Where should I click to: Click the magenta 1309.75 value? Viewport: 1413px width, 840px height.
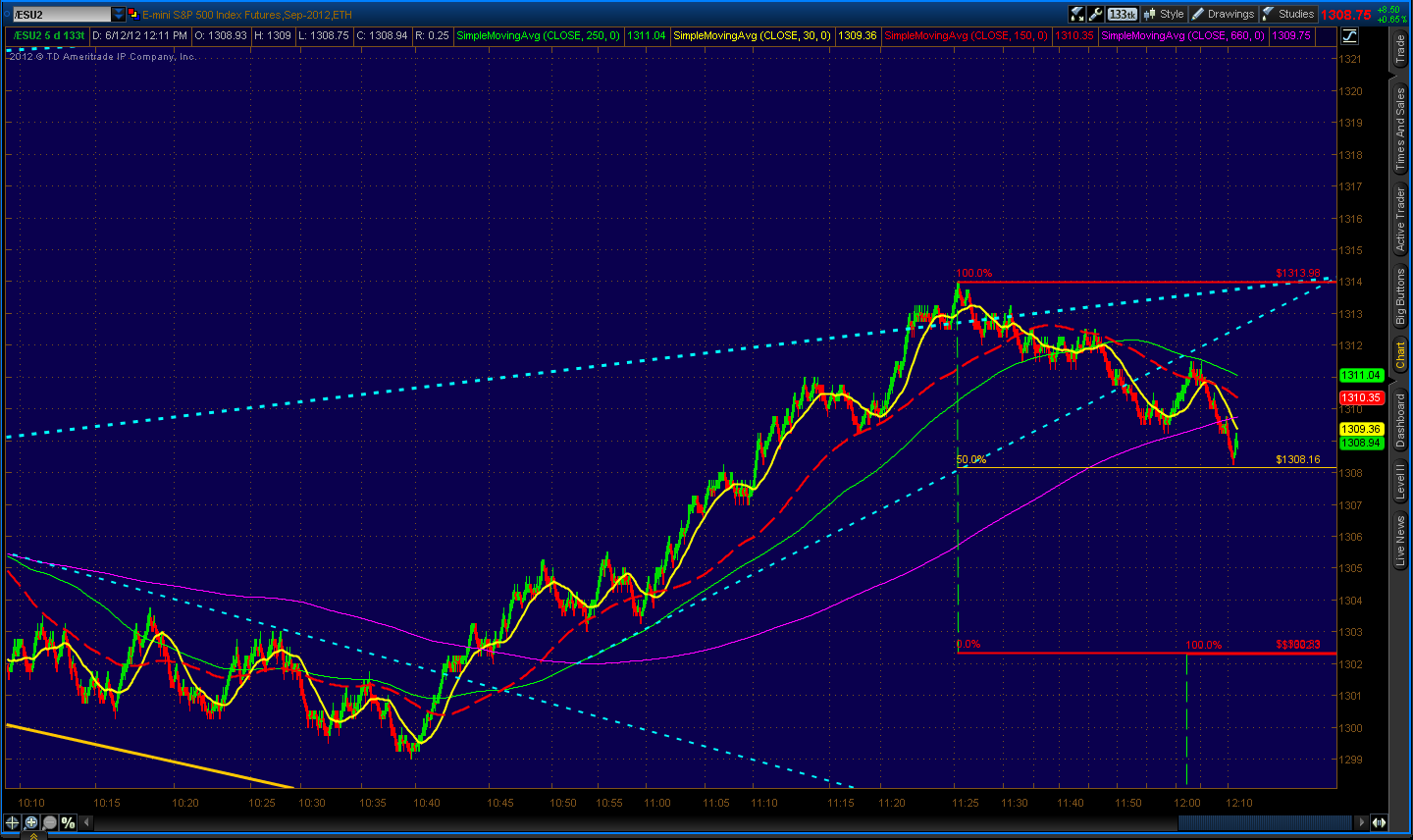tap(1290, 35)
